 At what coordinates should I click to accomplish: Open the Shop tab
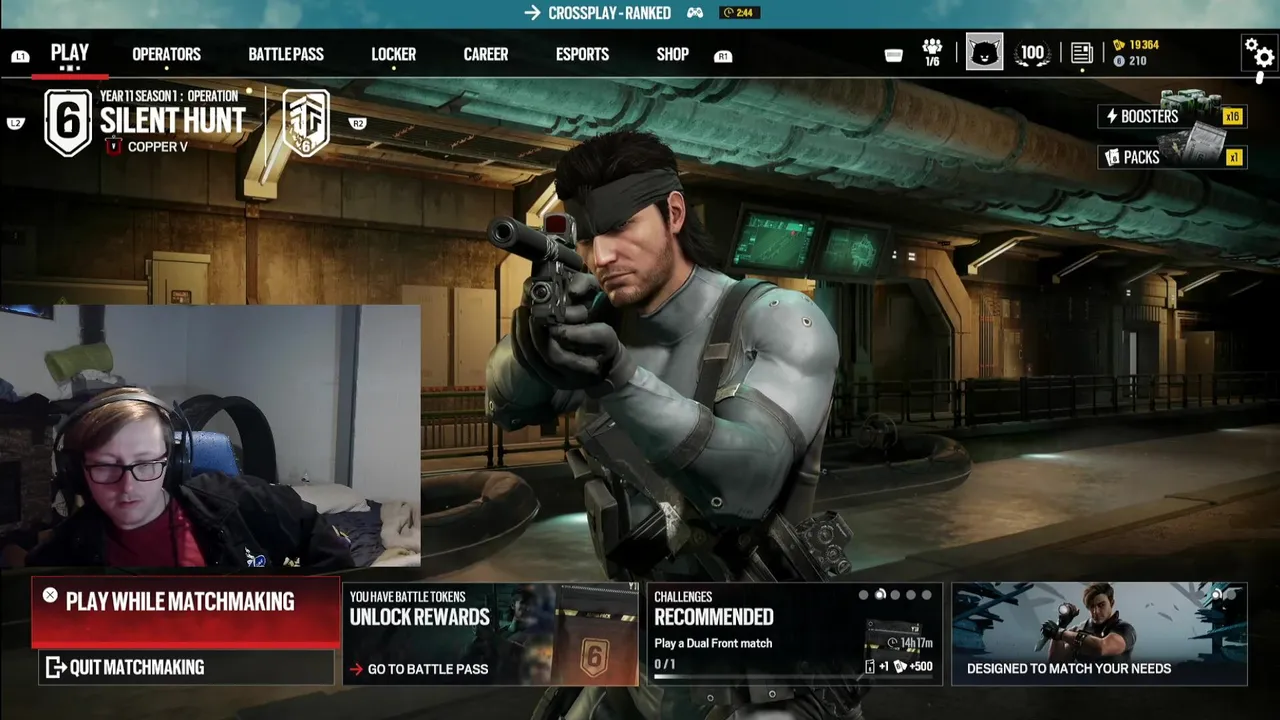click(x=672, y=55)
